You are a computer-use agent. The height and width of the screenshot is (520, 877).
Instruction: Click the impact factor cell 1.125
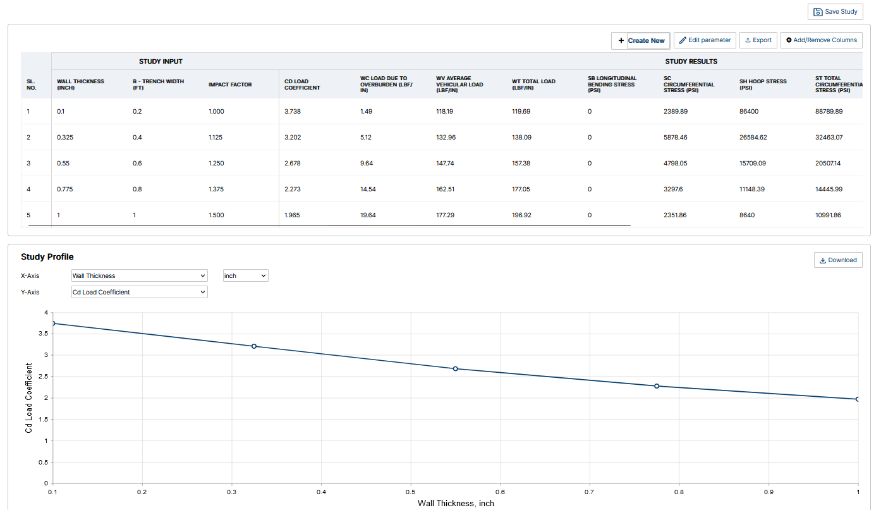pyautogui.click(x=215, y=138)
